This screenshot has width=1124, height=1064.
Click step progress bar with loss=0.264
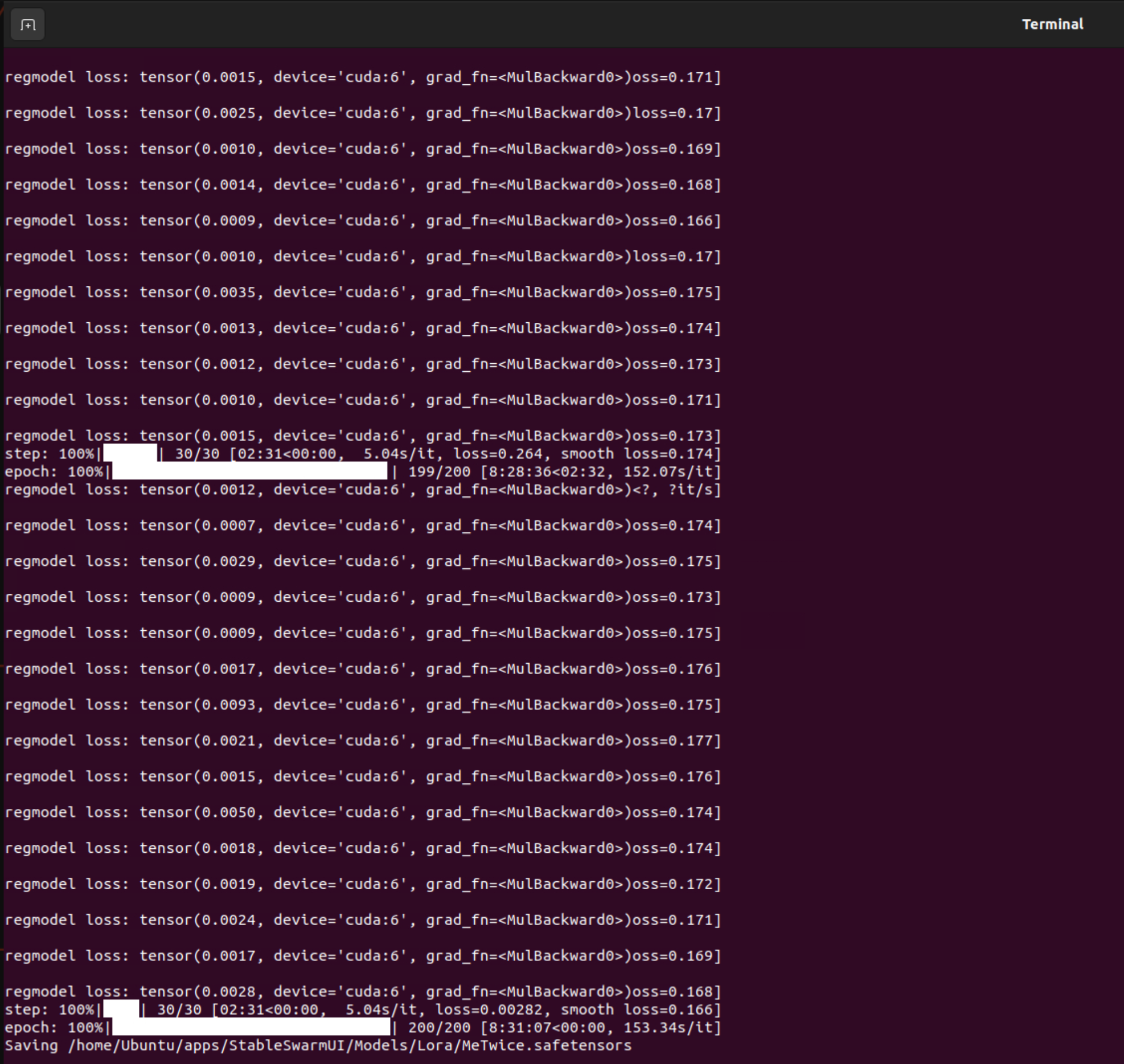click(130, 454)
